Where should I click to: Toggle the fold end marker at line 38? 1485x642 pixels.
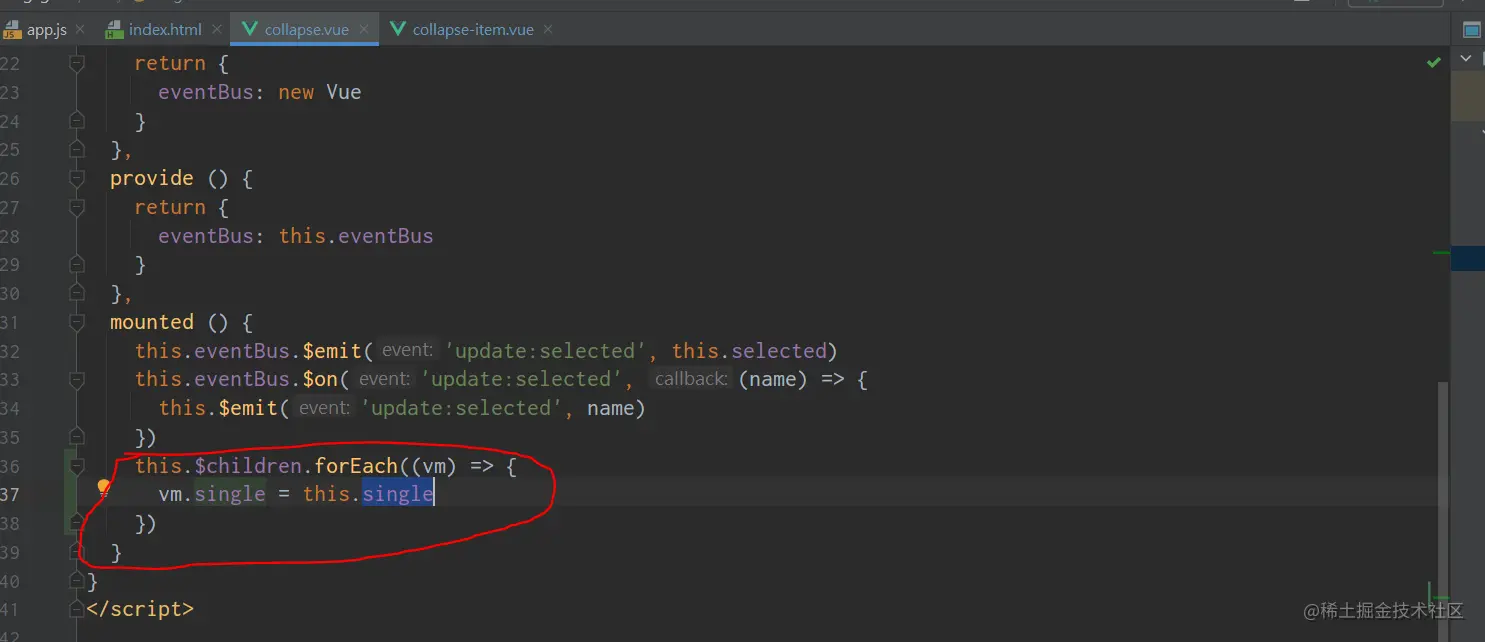point(76,524)
